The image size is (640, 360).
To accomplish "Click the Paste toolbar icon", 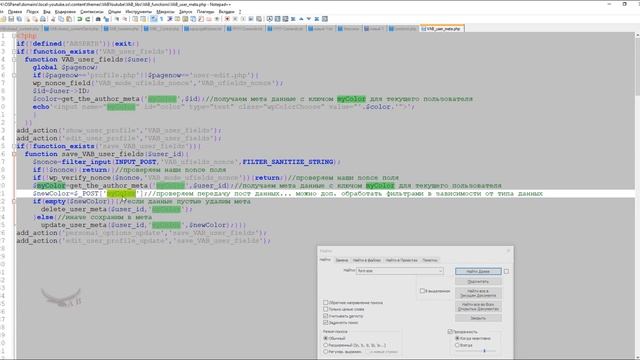I will click(69, 19).
